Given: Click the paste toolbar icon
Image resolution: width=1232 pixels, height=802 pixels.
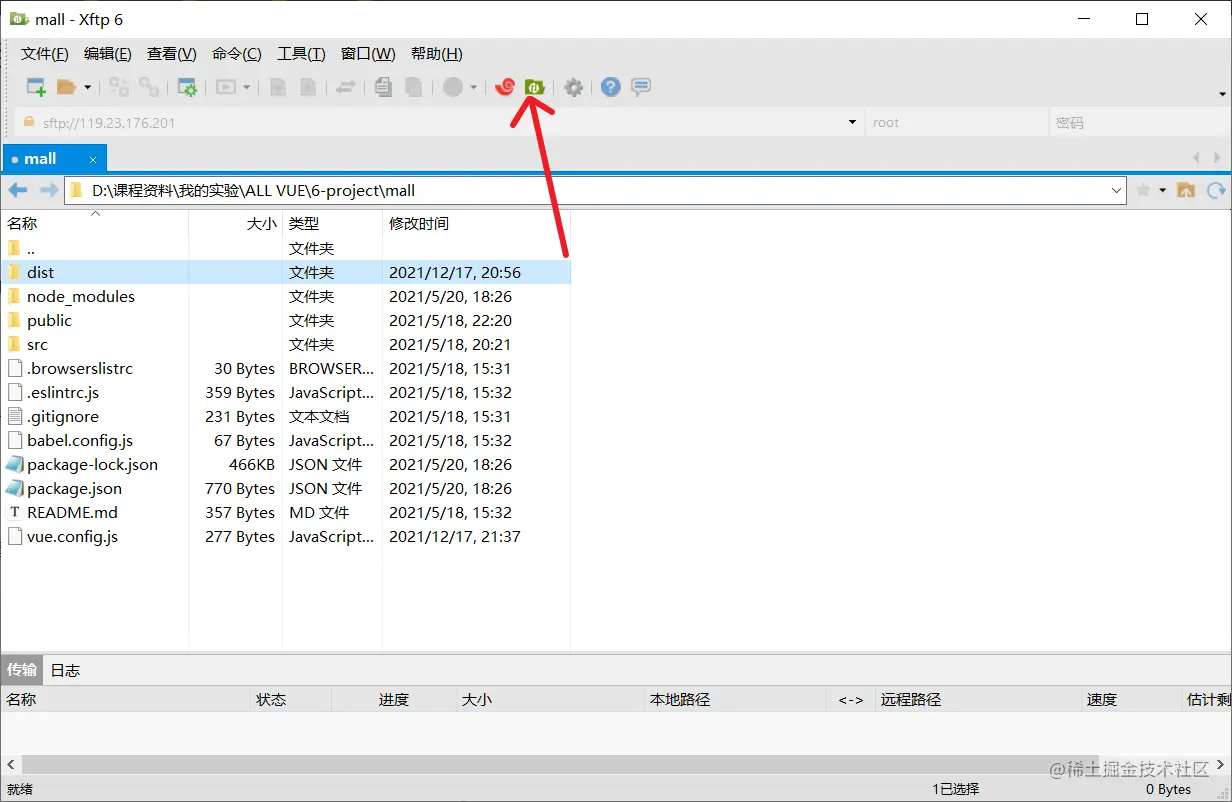Looking at the screenshot, I should [x=413, y=87].
